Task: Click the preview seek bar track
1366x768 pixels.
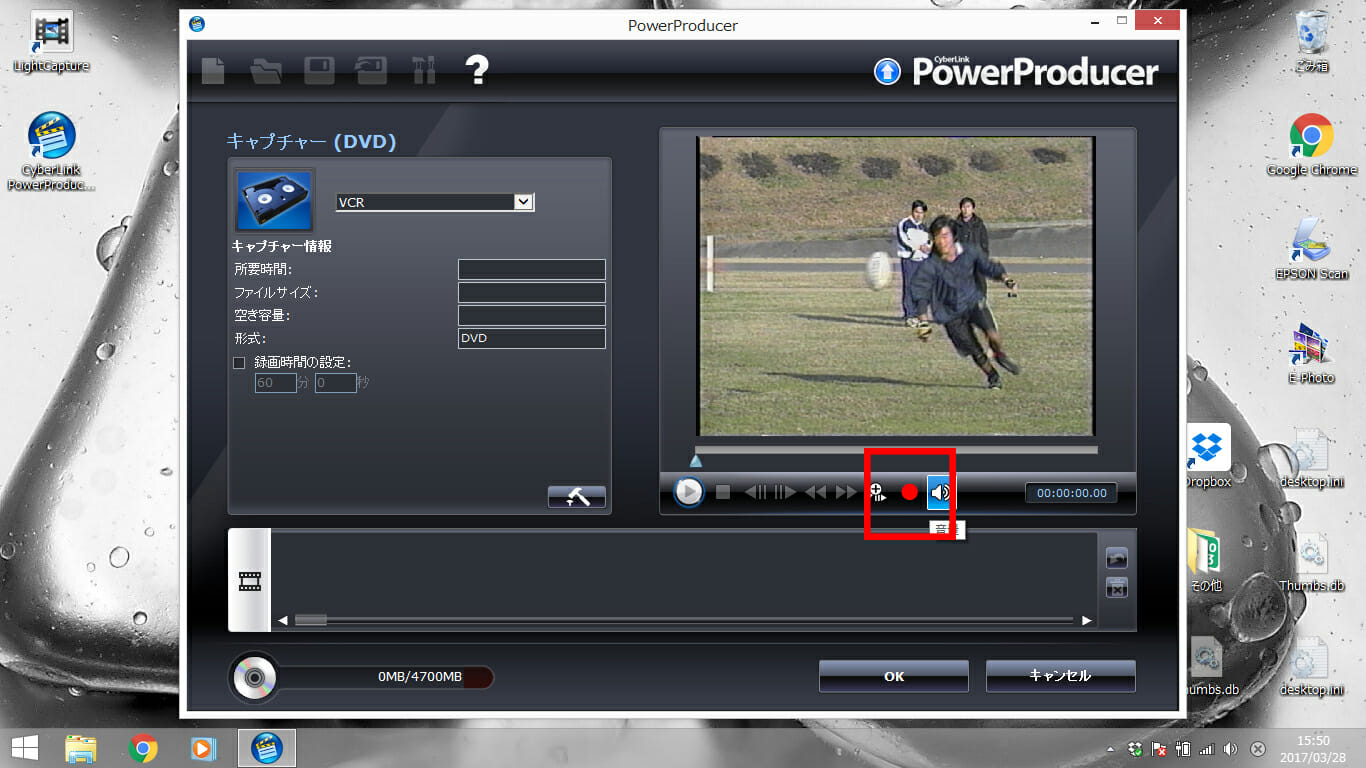Action: pos(896,450)
